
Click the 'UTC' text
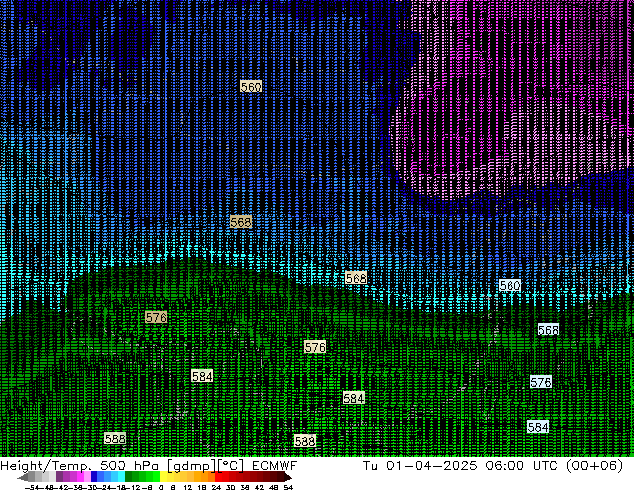pos(545,466)
